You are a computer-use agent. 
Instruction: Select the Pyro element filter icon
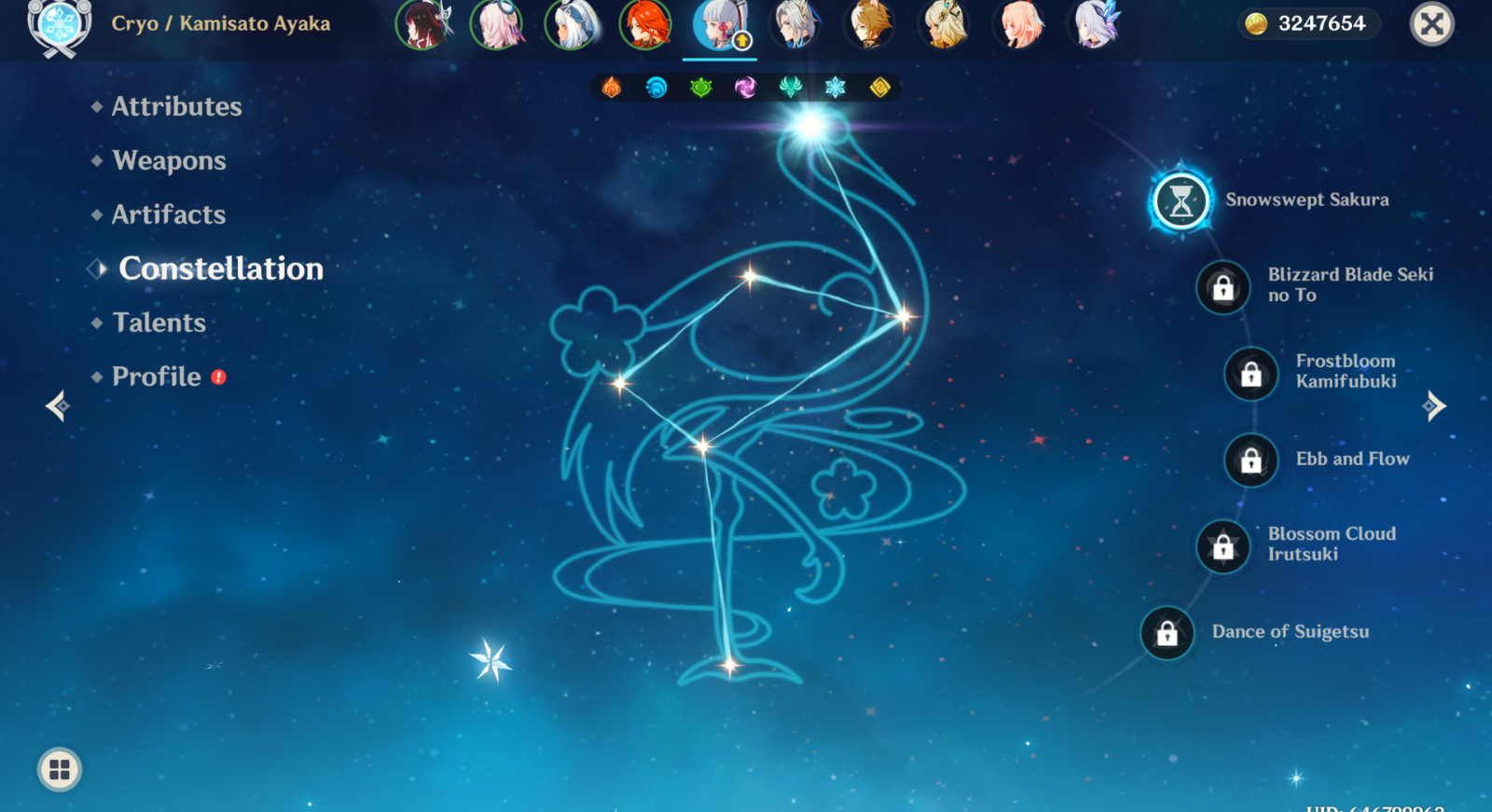tap(612, 88)
